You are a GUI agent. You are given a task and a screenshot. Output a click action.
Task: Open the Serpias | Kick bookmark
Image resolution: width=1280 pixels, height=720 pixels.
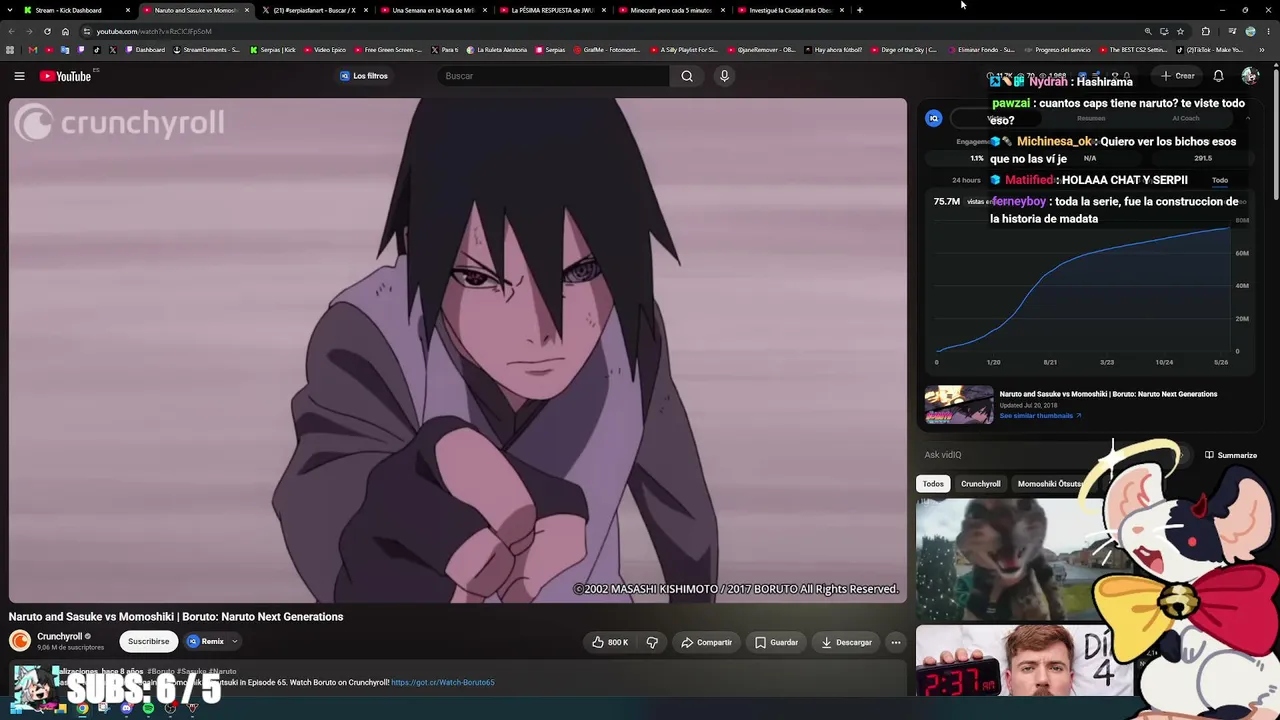(x=273, y=50)
